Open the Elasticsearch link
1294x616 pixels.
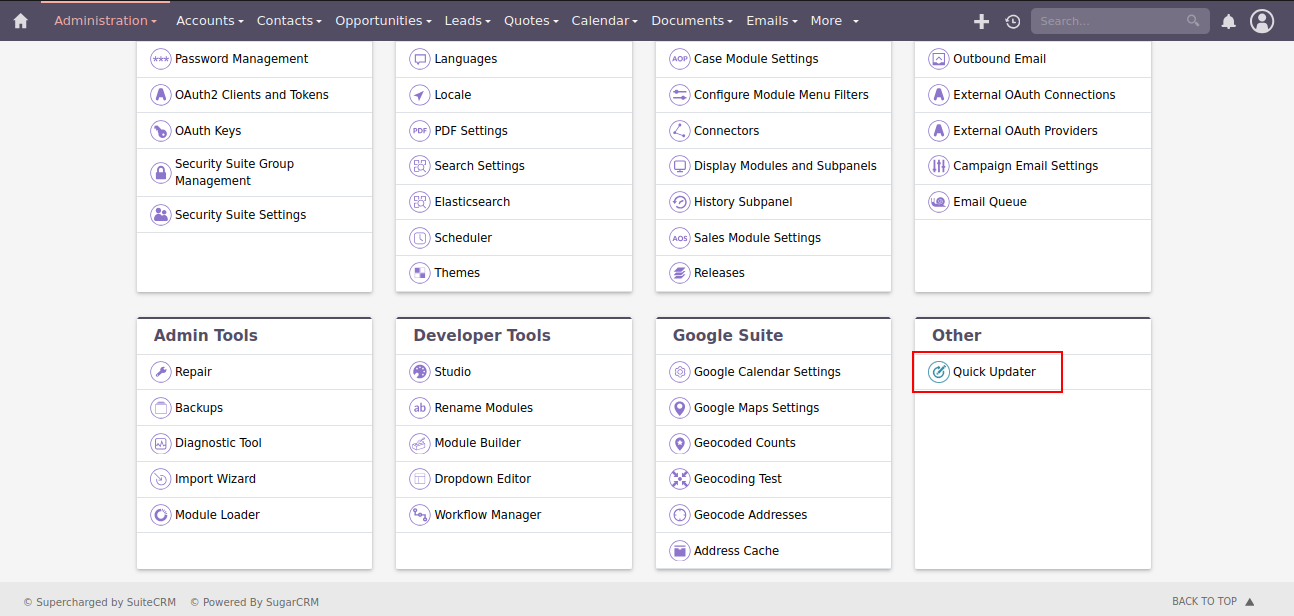click(472, 202)
